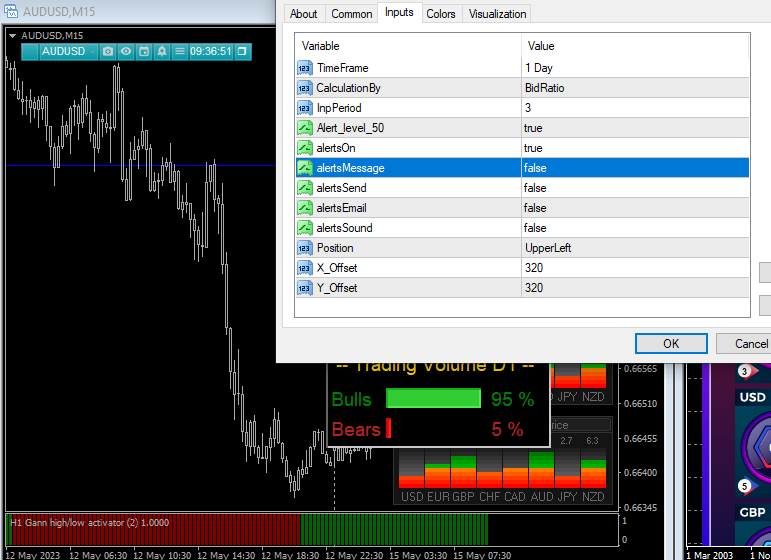This screenshot has height=560, width=771.
Task: Click the InpPeriod variable icon
Action: point(305,108)
